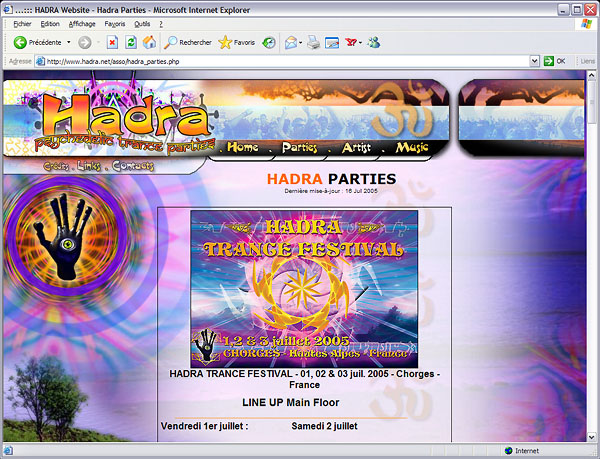
Task: Open the ? help menu
Action: [x=161, y=24]
